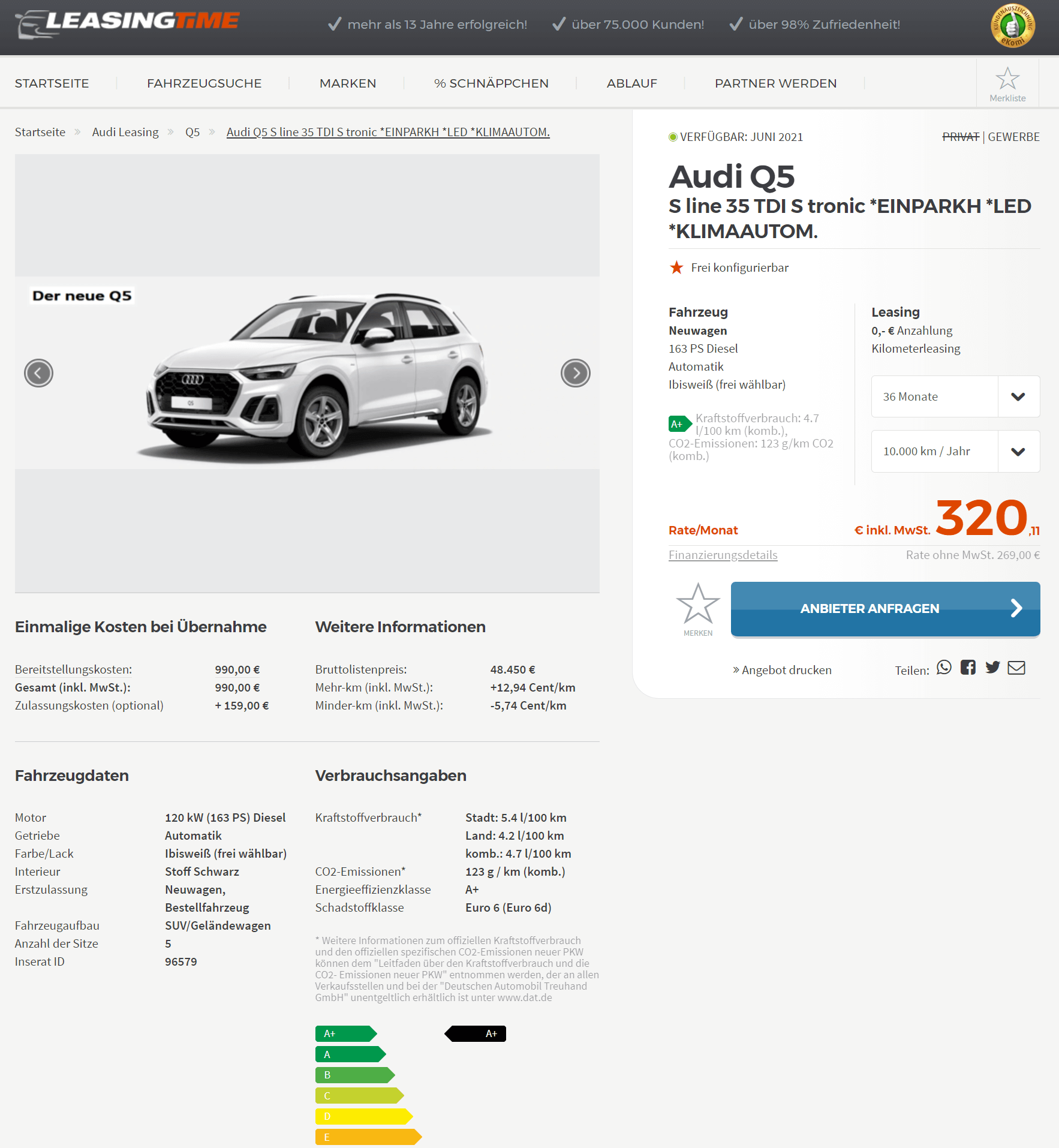
Task: Share offer by email
Action: pyautogui.click(x=1016, y=668)
